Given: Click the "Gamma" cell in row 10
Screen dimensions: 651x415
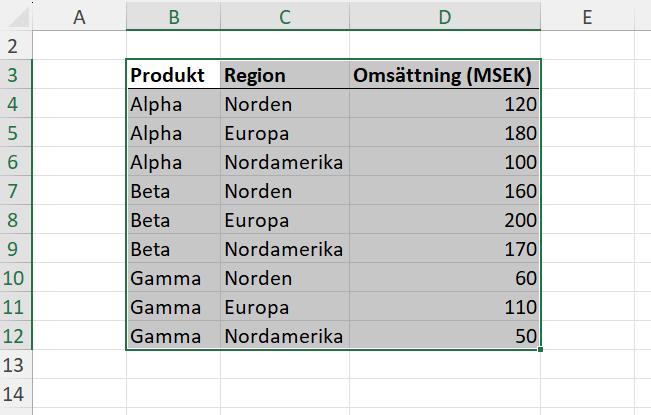Looking at the screenshot, I should tap(174, 278).
